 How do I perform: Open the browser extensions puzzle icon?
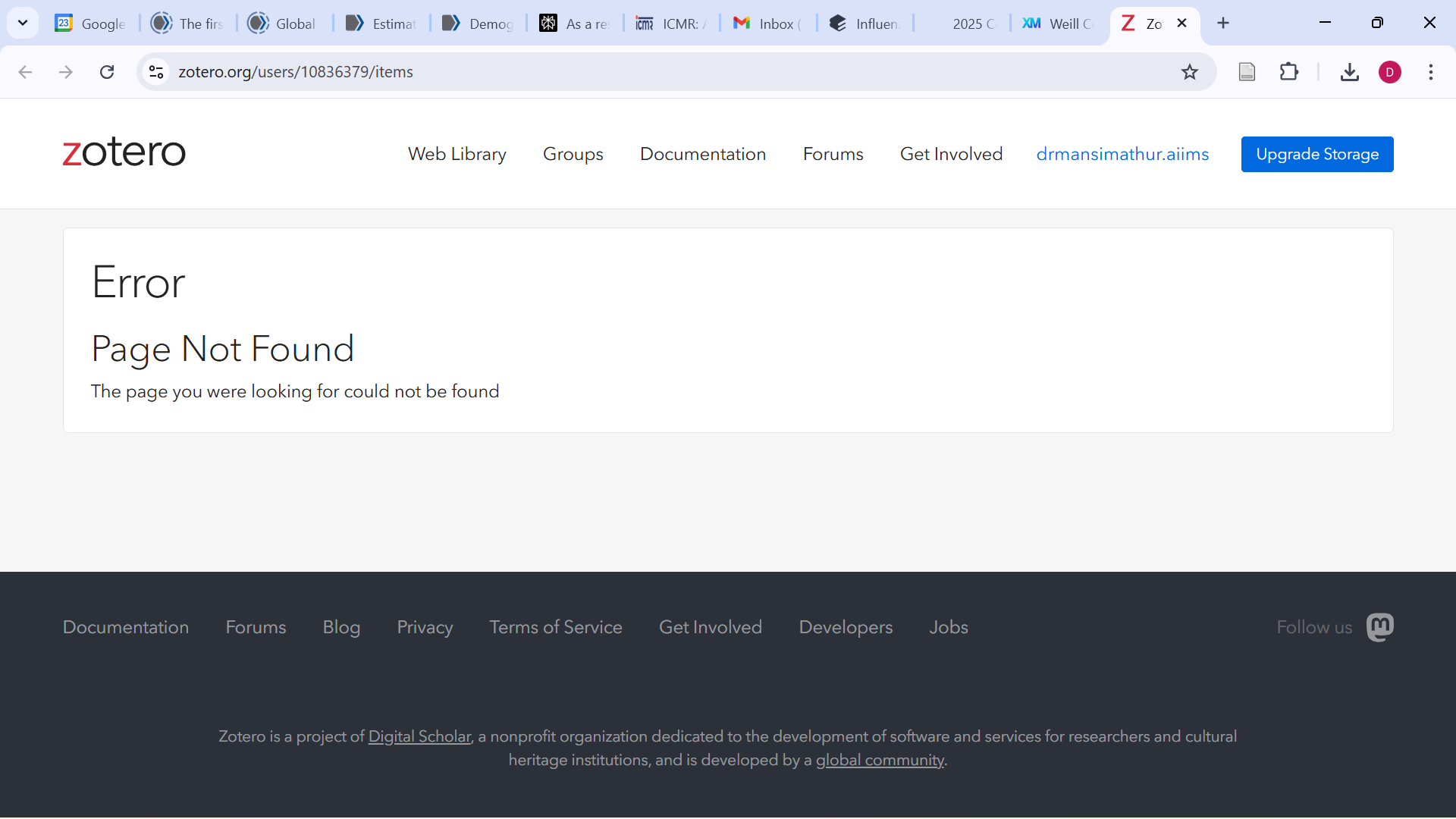point(1288,72)
